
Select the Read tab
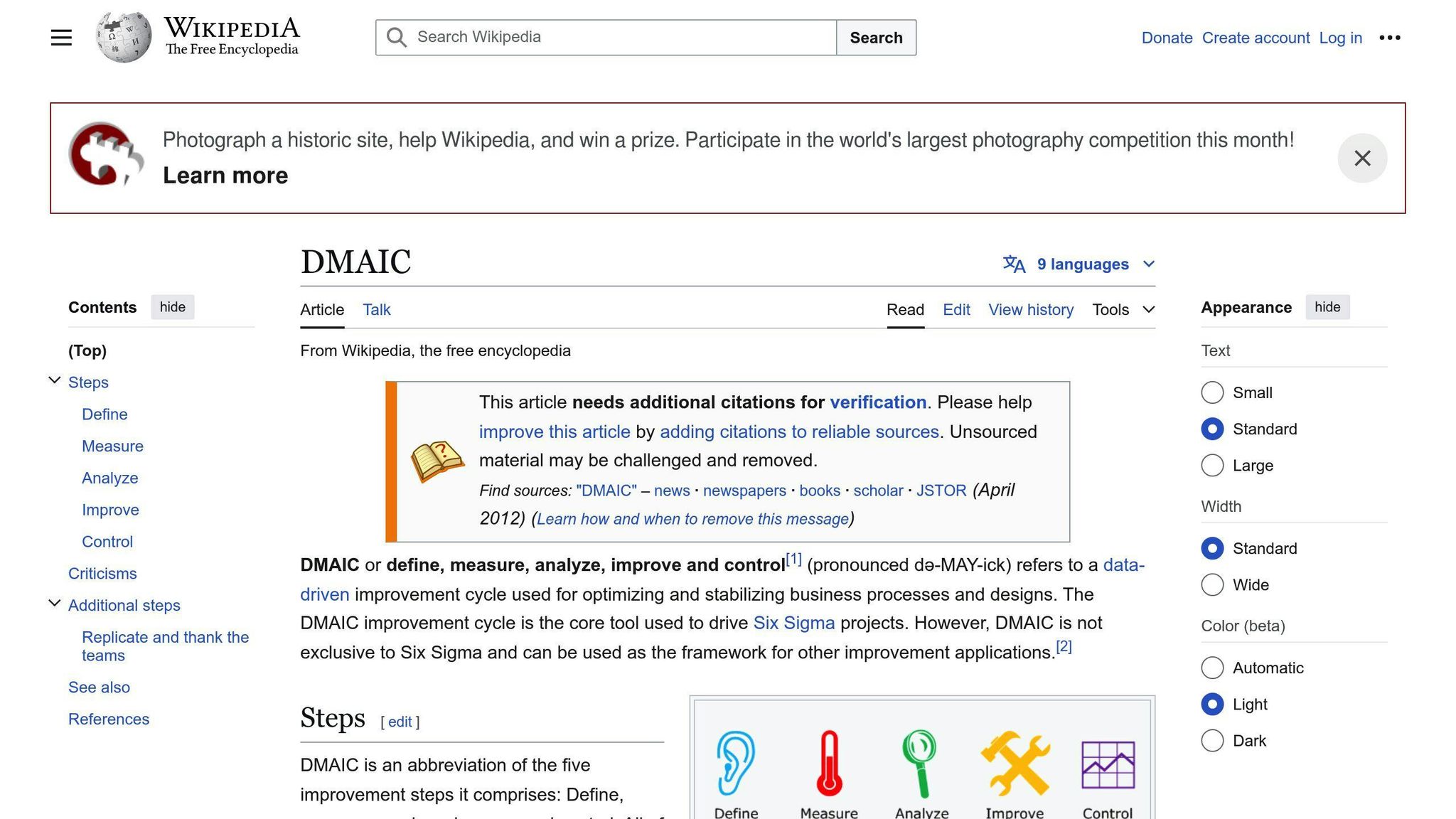[x=905, y=310]
